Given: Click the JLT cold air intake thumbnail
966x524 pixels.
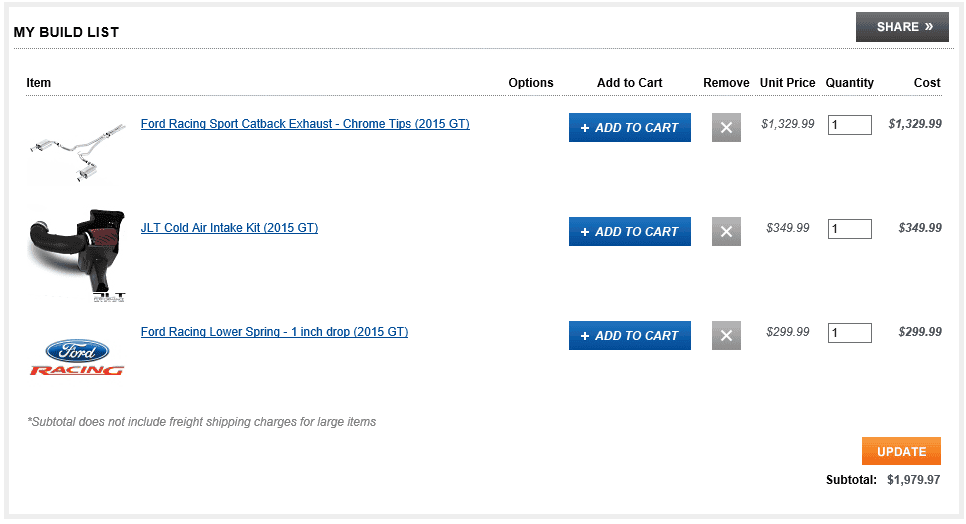Looking at the screenshot, I should click(x=77, y=255).
